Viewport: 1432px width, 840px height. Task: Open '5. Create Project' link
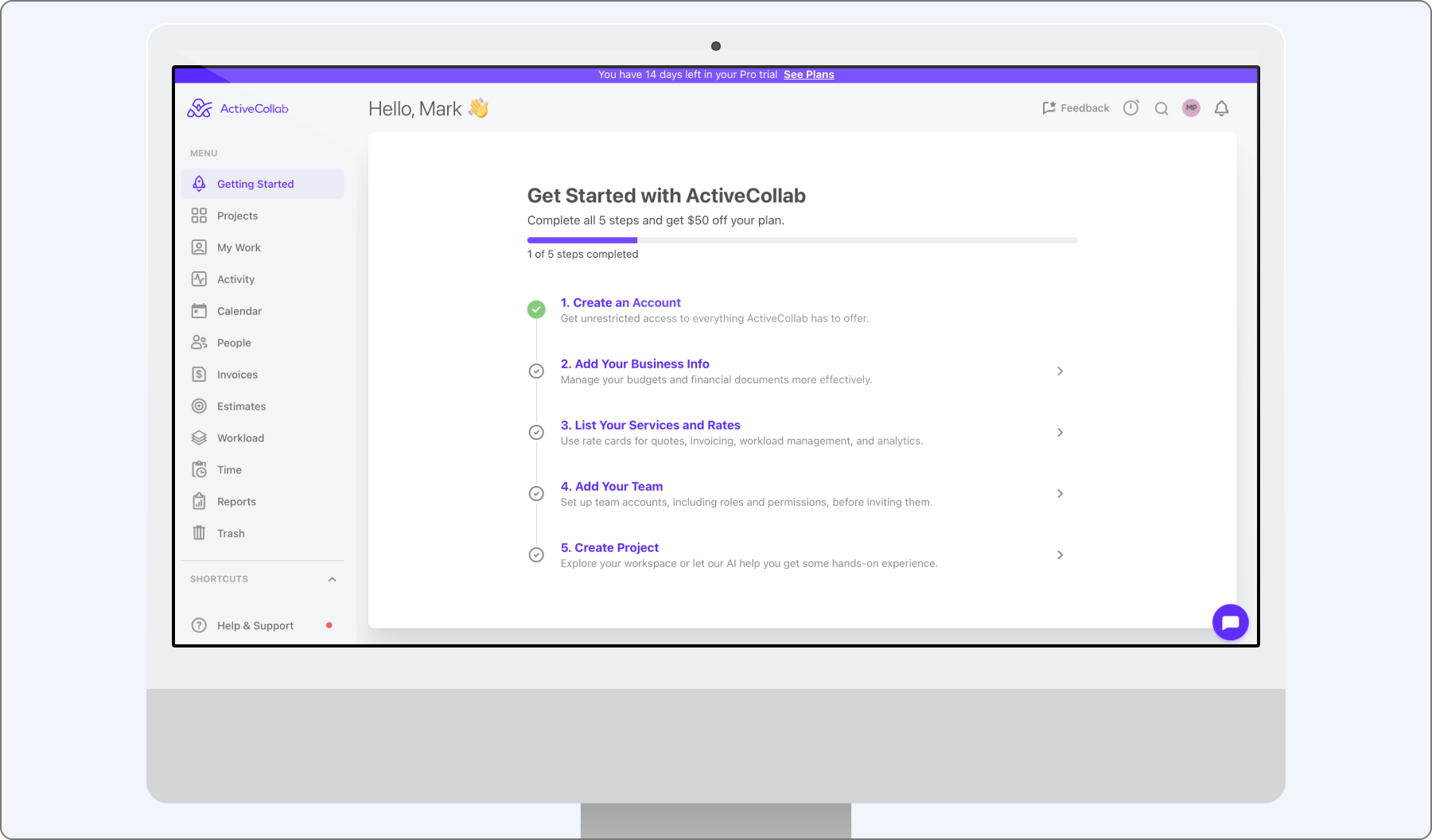click(609, 547)
